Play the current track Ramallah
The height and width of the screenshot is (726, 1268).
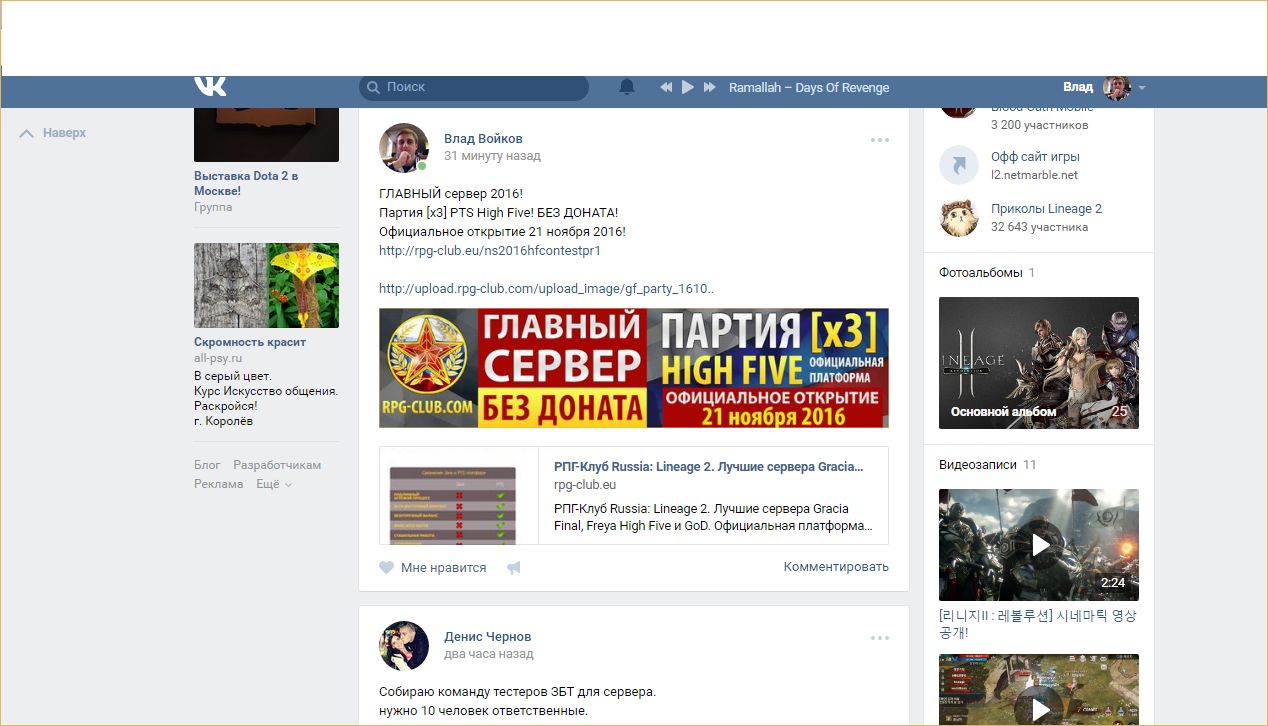(x=688, y=87)
